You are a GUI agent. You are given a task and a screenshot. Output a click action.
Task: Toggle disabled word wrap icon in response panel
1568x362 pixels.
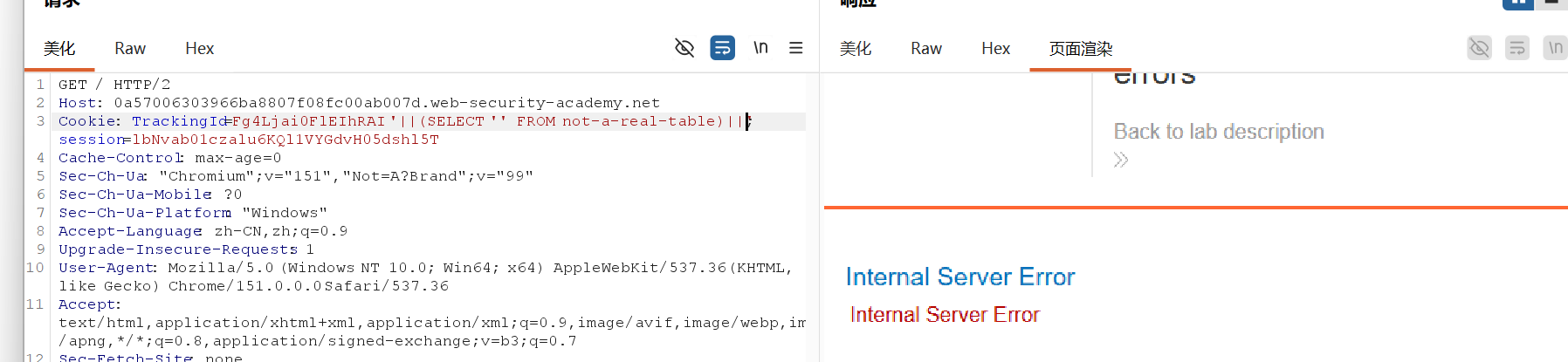tap(1517, 48)
